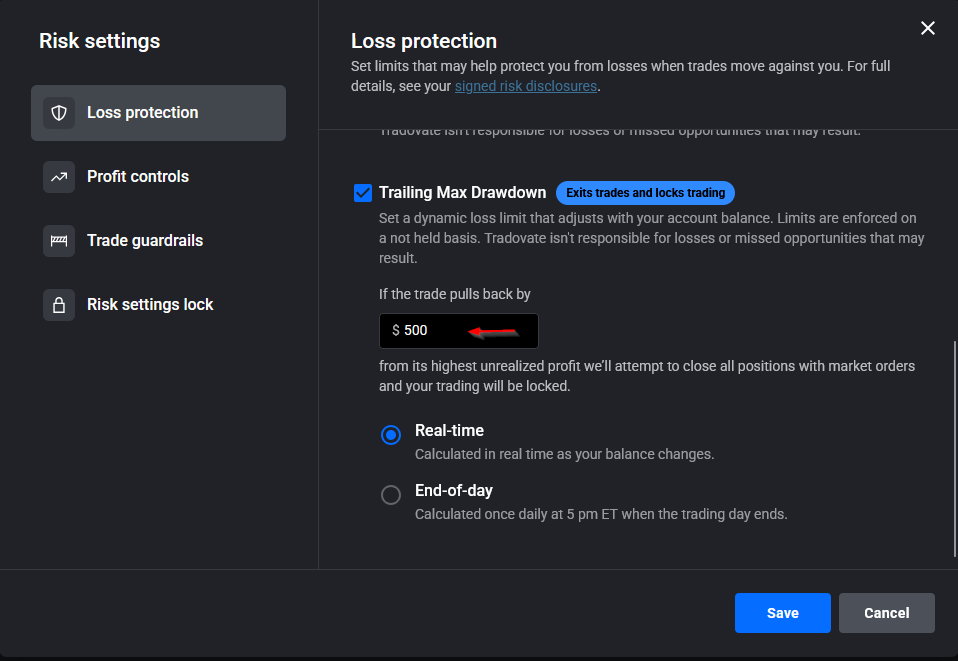Click the padlock icon for Risk settings lock
This screenshot has width=958, height=661.
[59, 305]
